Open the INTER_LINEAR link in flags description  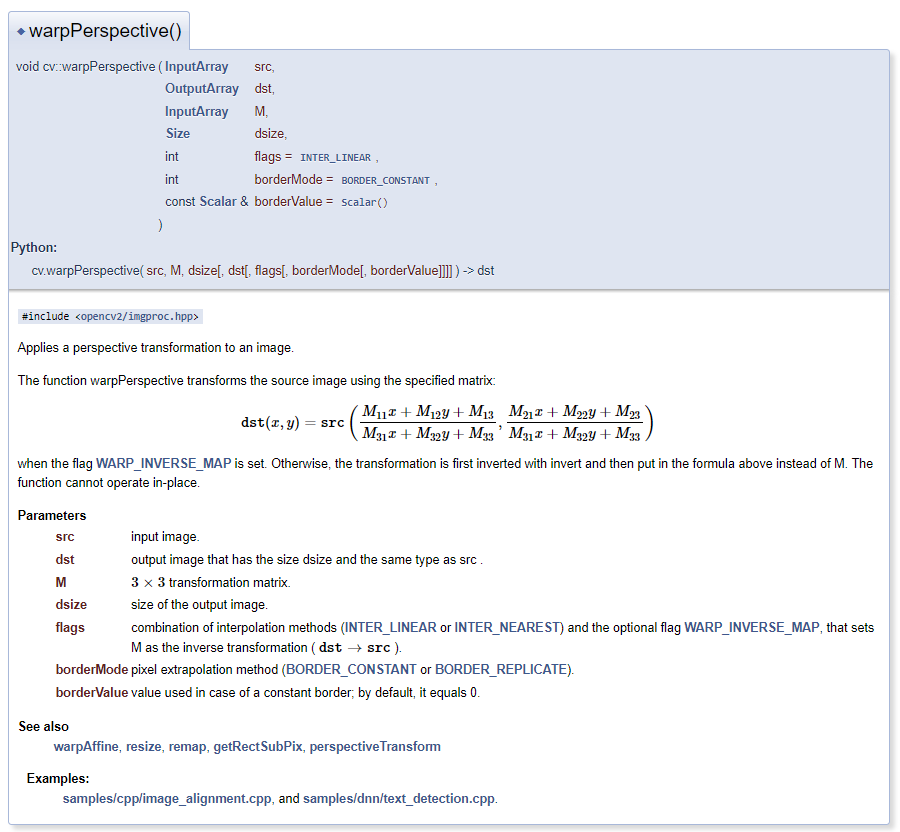pyautogui.click(x=390, y=627)
